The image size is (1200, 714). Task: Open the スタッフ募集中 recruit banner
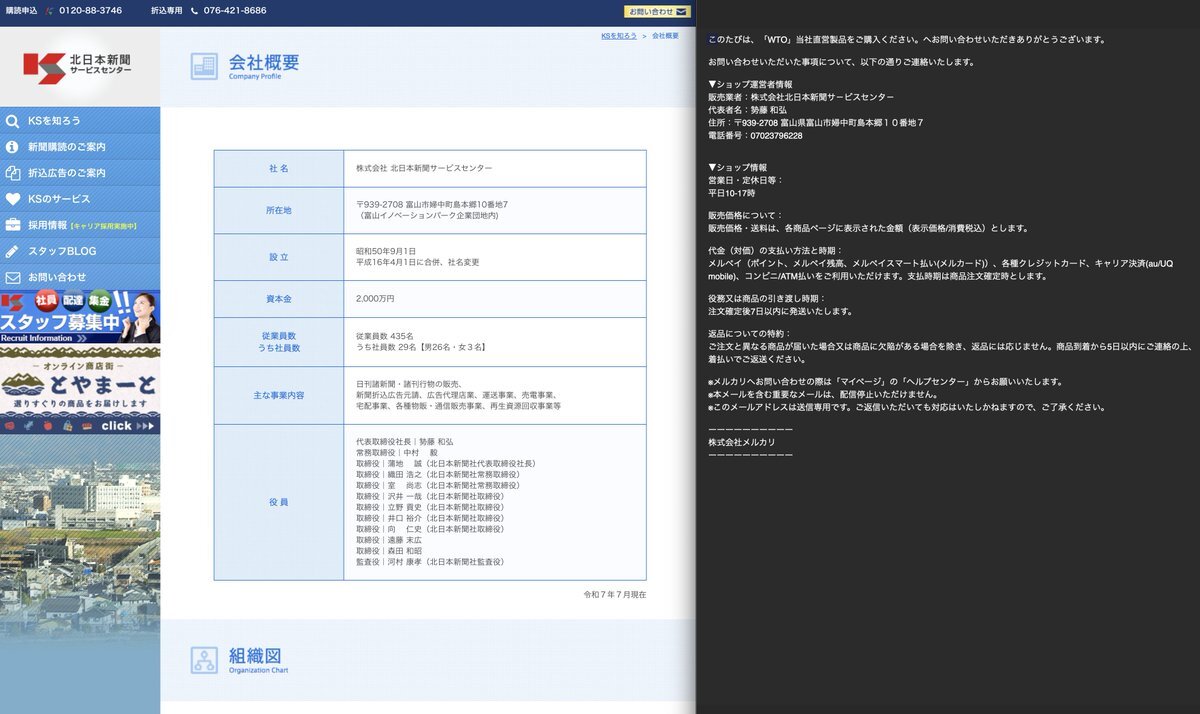coord(80,317)
